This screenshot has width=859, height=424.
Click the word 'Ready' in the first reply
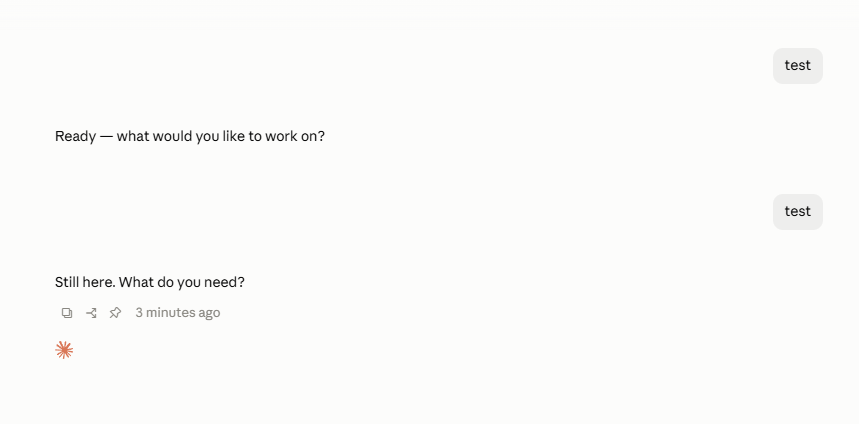(76, 136)
